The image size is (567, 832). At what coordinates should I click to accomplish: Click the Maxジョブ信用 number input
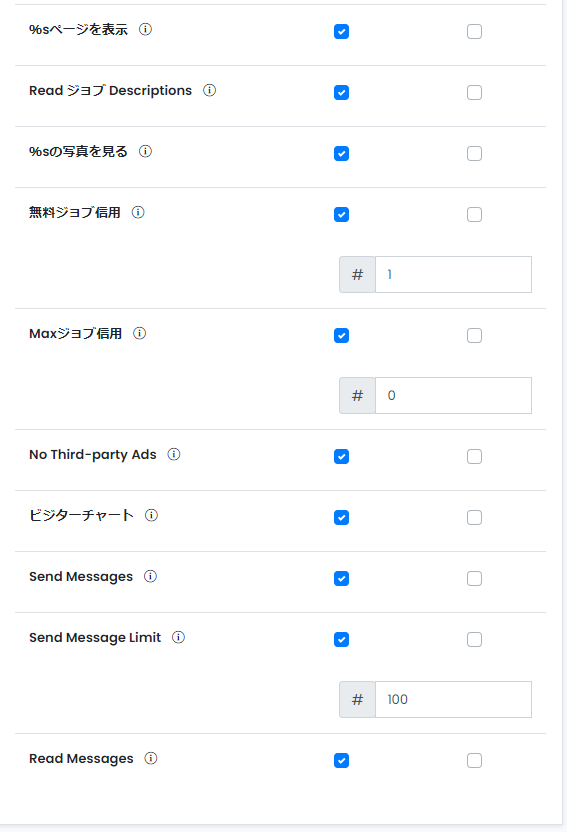click(x=453, y=395)
